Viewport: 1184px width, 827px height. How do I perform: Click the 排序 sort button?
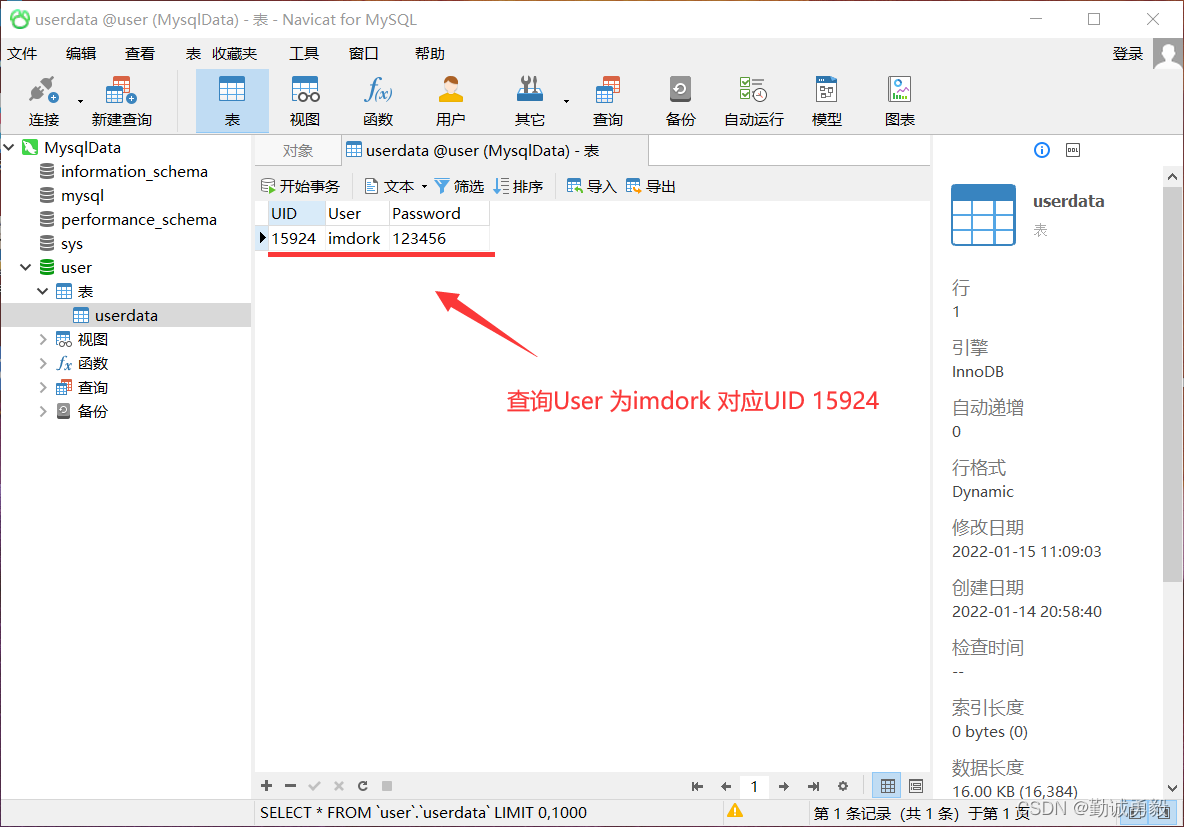(519, 187)
